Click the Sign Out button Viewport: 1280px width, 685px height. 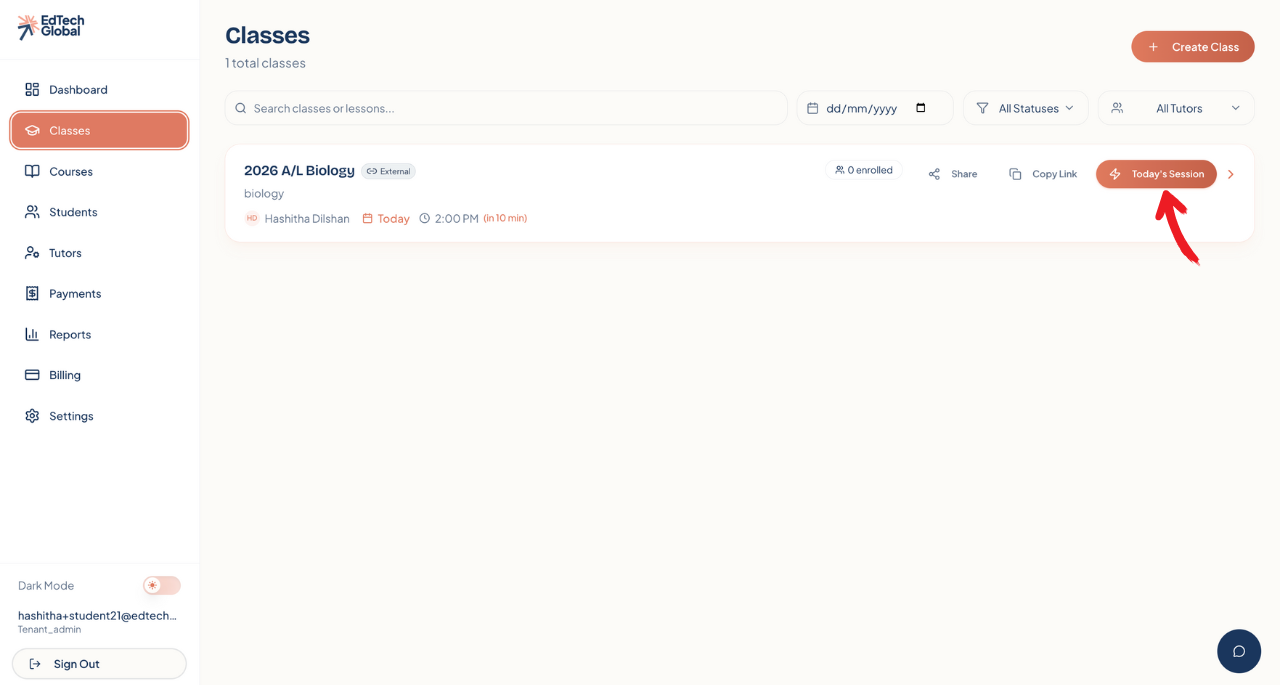tap(99, 664)
